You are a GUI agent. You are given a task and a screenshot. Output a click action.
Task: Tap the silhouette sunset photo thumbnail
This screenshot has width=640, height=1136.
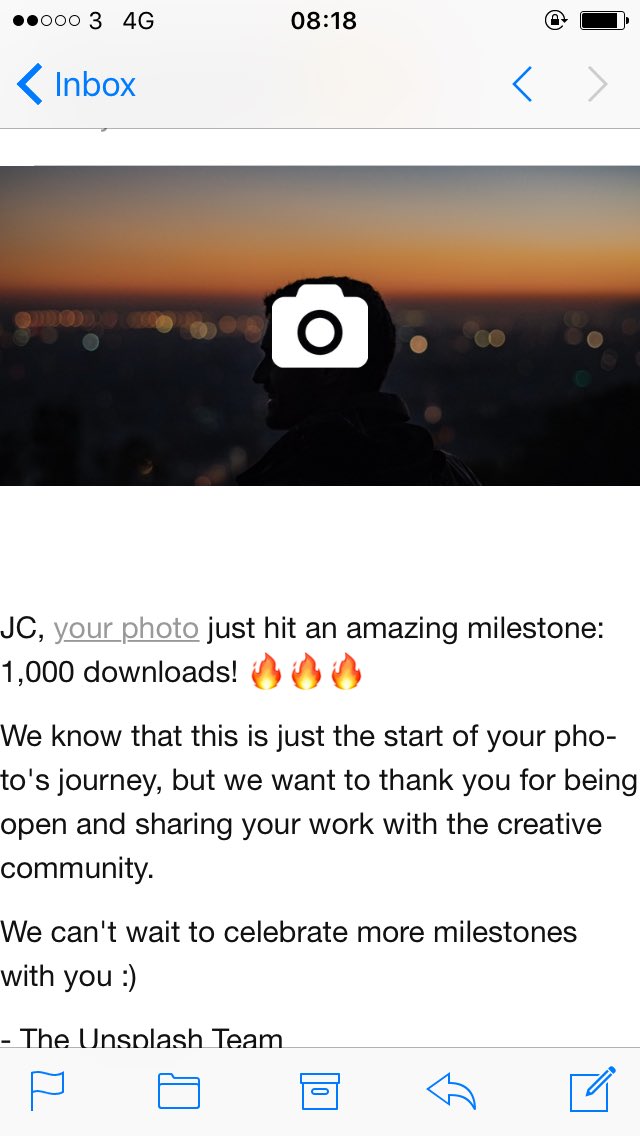point(320,325)
